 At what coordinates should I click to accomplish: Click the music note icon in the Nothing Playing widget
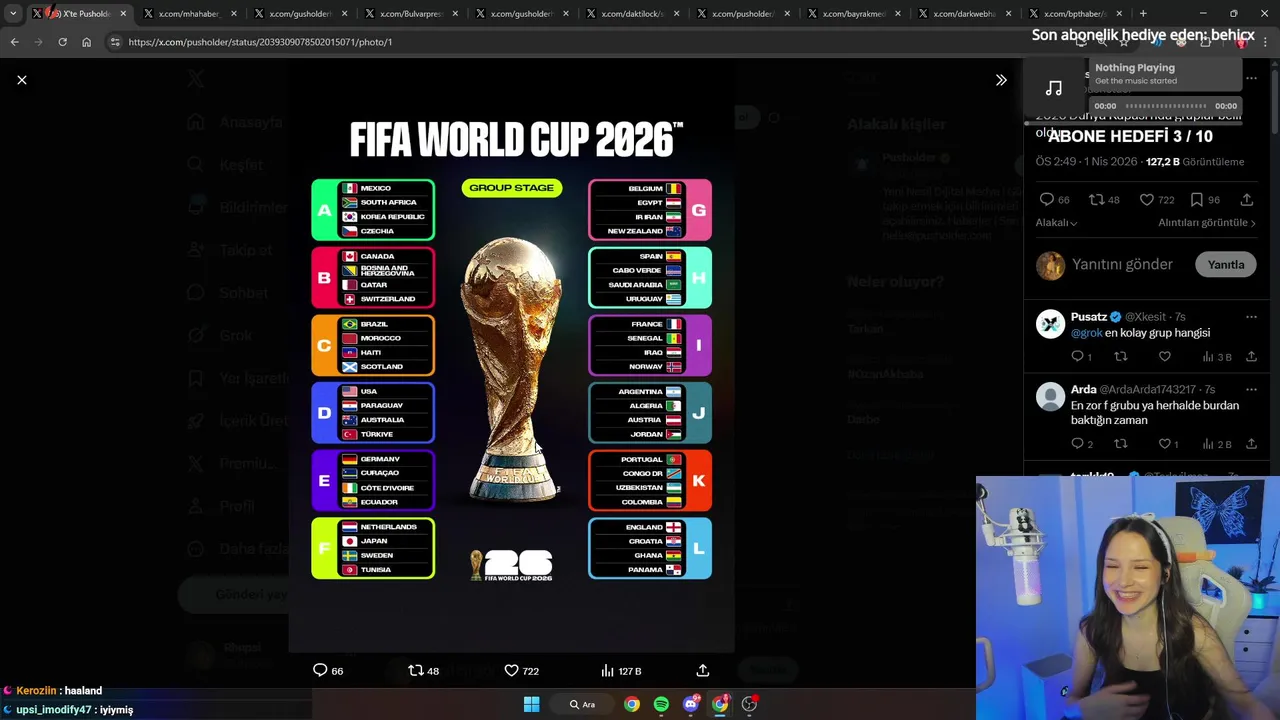1053,88
